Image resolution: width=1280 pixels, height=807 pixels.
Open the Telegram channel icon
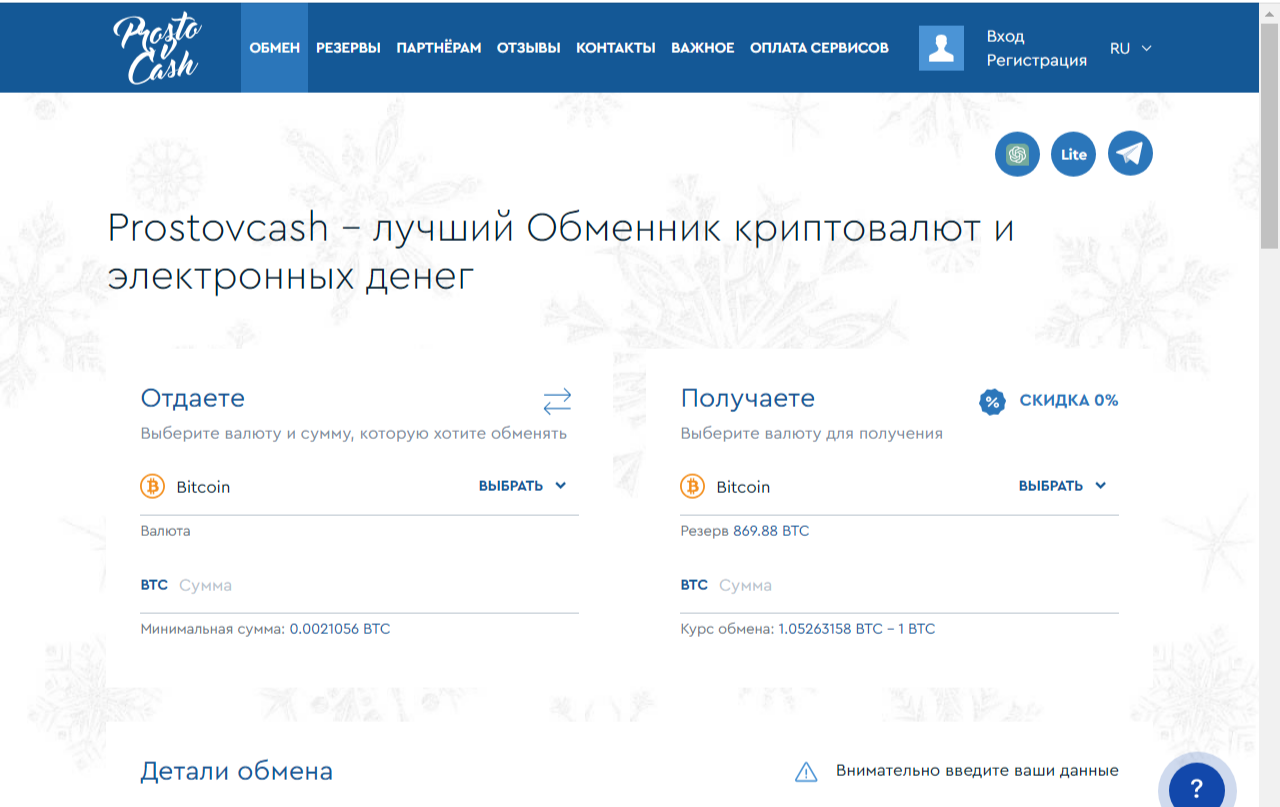pos(1130,154)
